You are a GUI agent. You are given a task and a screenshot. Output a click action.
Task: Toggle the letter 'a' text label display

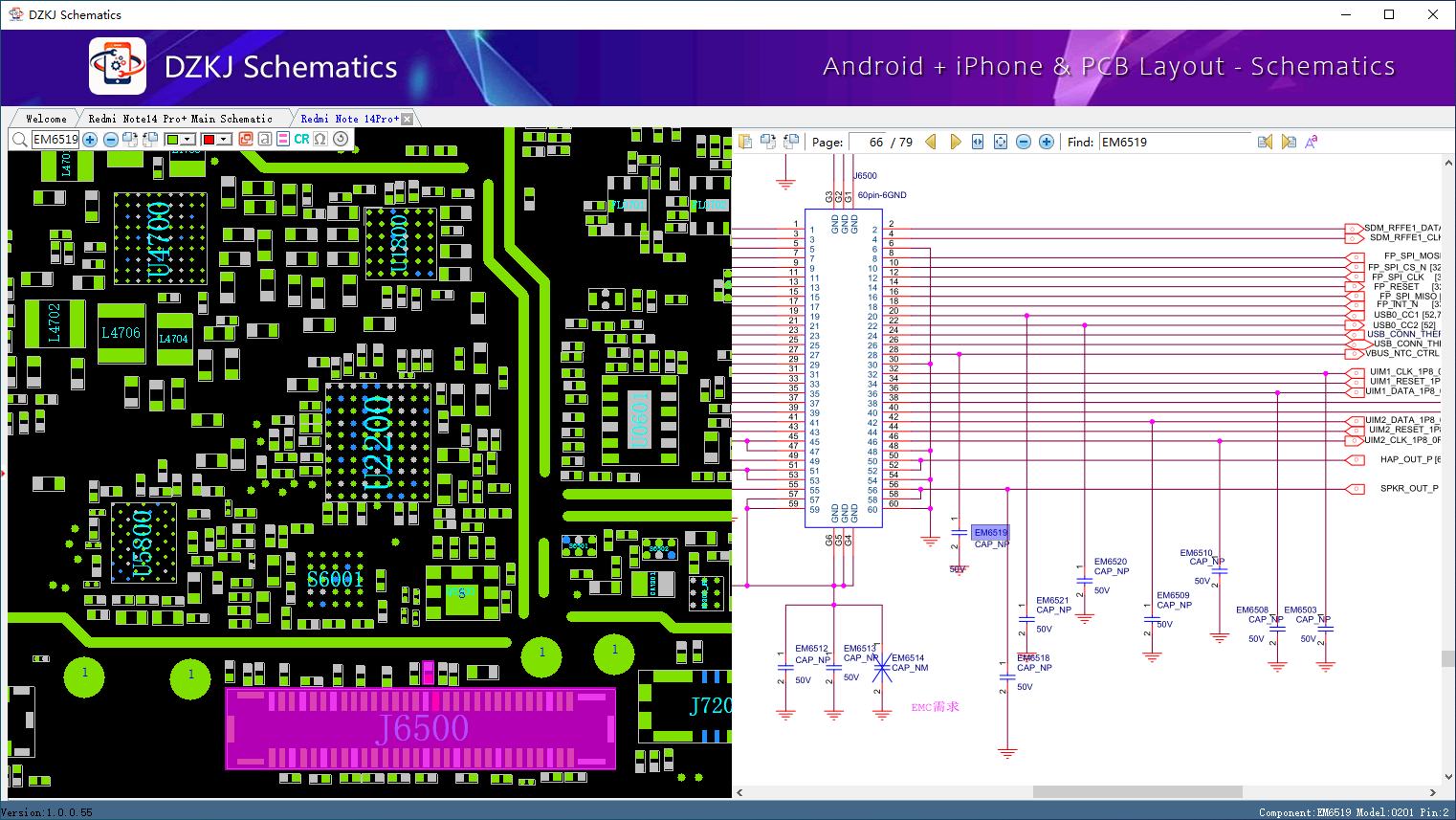[x=264, y=139]
